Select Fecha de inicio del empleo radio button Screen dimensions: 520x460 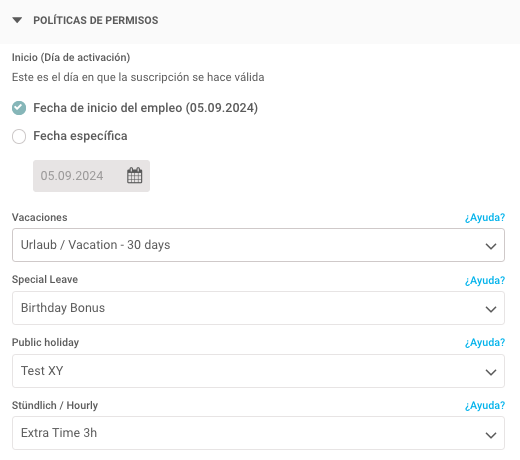coord(19,108)
